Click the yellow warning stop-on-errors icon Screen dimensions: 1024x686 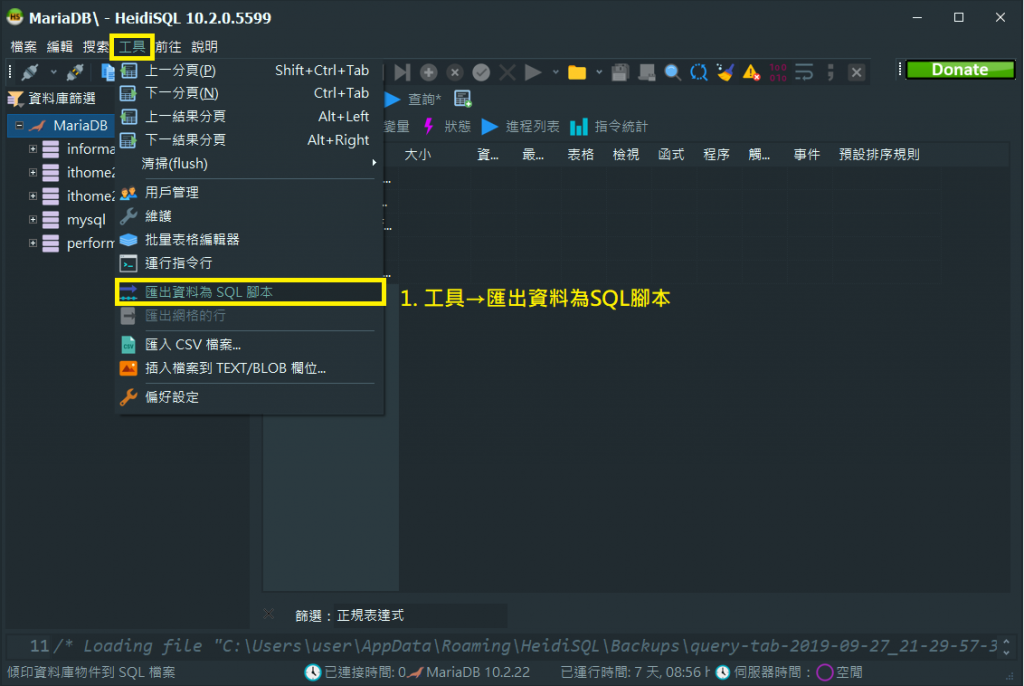[751, 72]
